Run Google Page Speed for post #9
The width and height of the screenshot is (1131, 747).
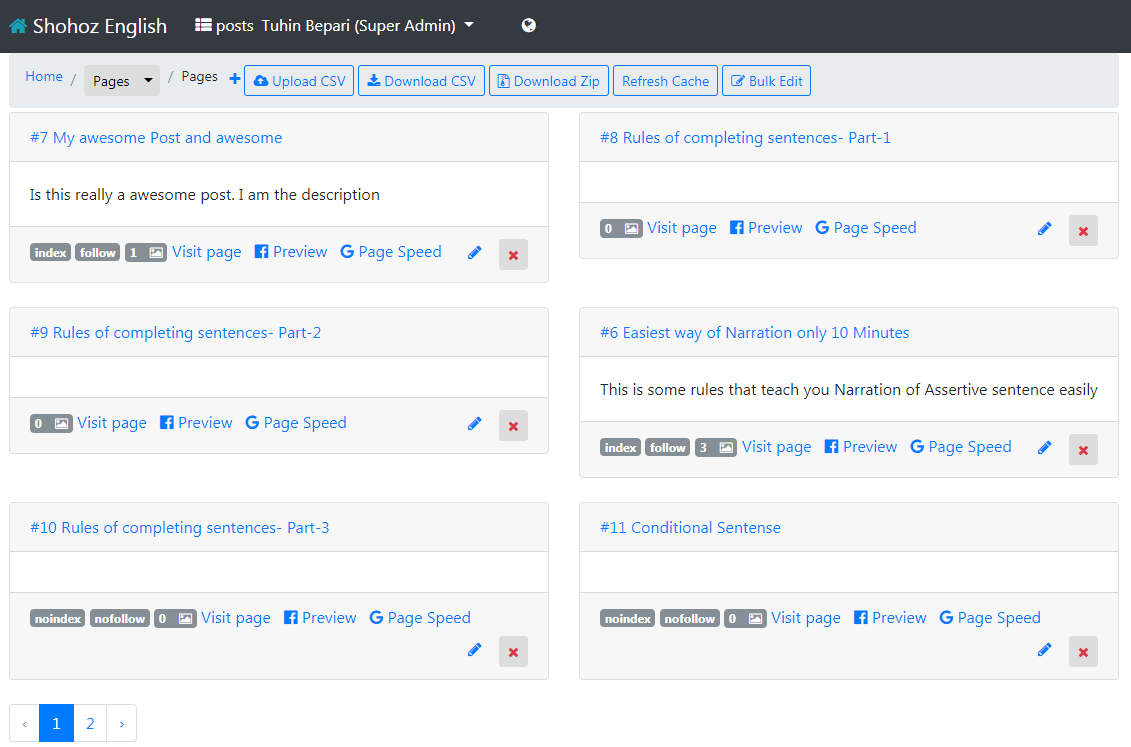295,422
